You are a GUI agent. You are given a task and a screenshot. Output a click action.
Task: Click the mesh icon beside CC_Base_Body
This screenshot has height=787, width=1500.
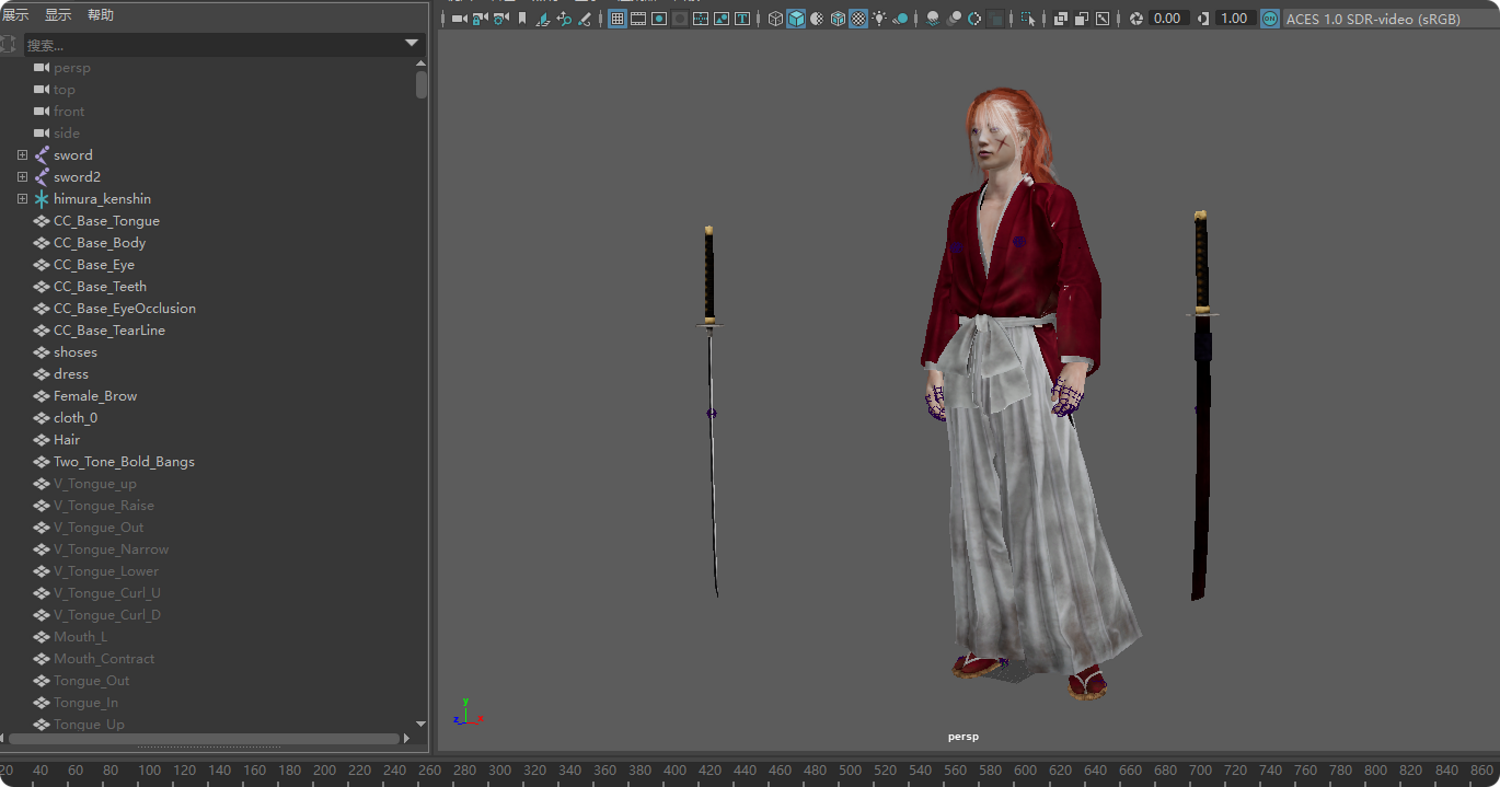point(41,243)
